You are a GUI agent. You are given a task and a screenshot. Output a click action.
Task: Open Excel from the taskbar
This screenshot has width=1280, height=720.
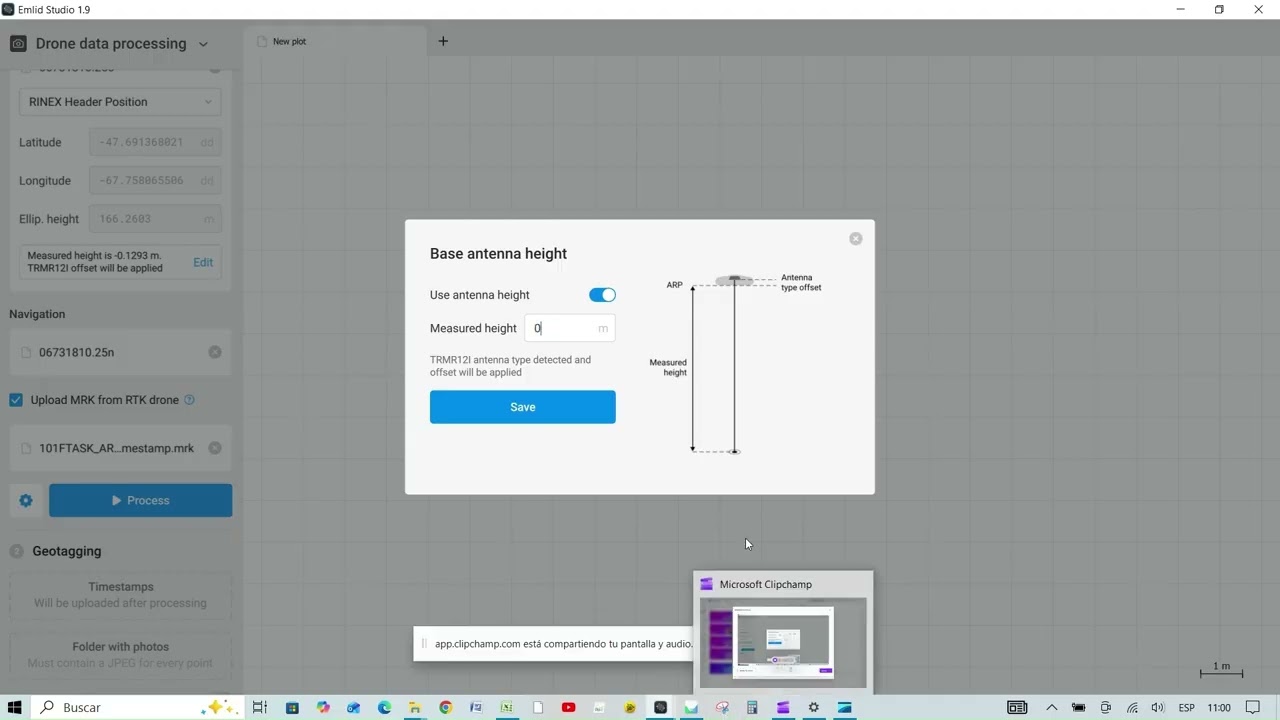[x=507, y=707]
